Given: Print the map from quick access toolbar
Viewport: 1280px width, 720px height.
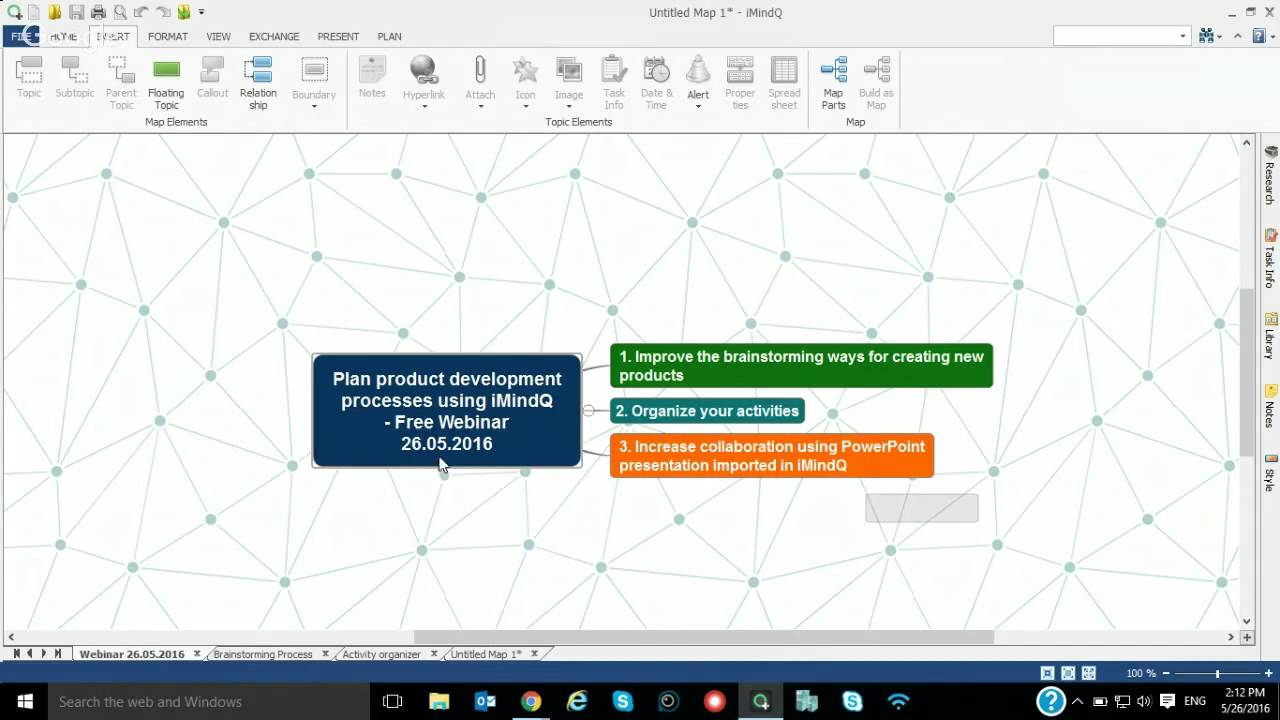Looking at the screenshot, I should coord(98,12).
